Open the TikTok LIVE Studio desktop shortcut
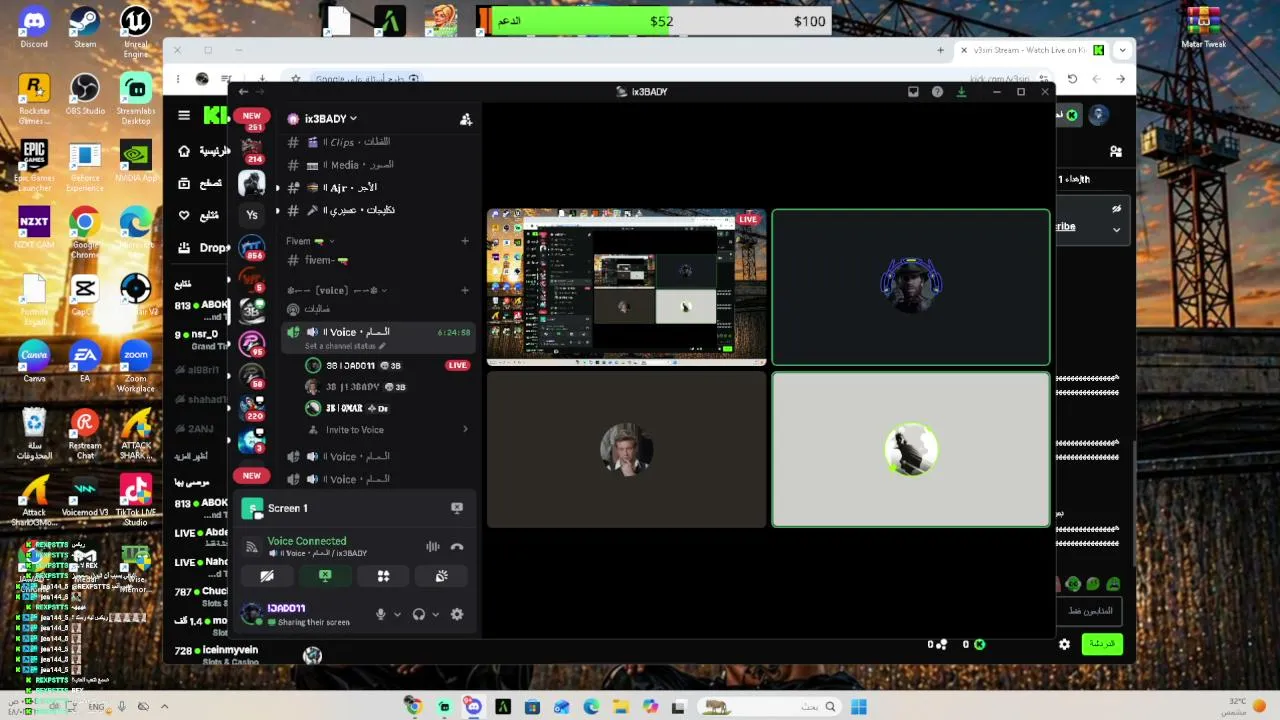This screenshot has width=1280, height=720. 135,499
